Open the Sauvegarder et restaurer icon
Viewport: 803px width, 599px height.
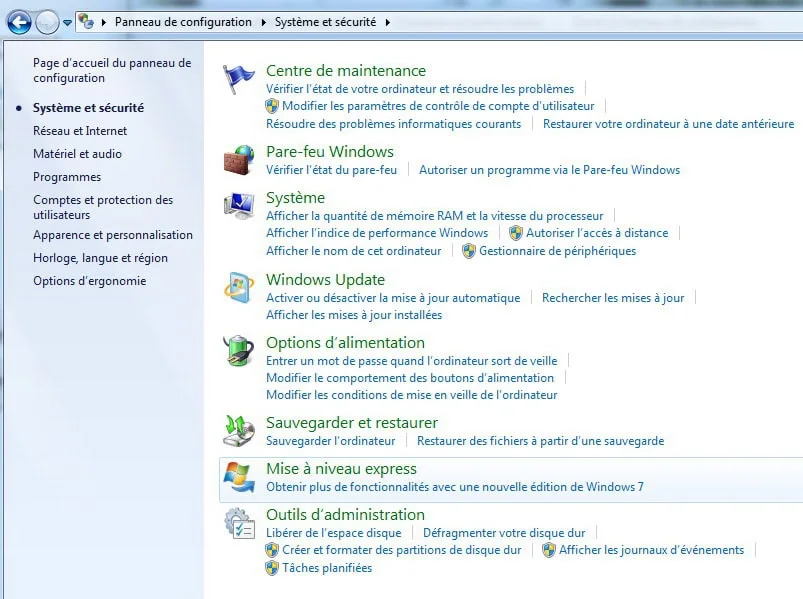pyautogui.click(x=239, y=431)
